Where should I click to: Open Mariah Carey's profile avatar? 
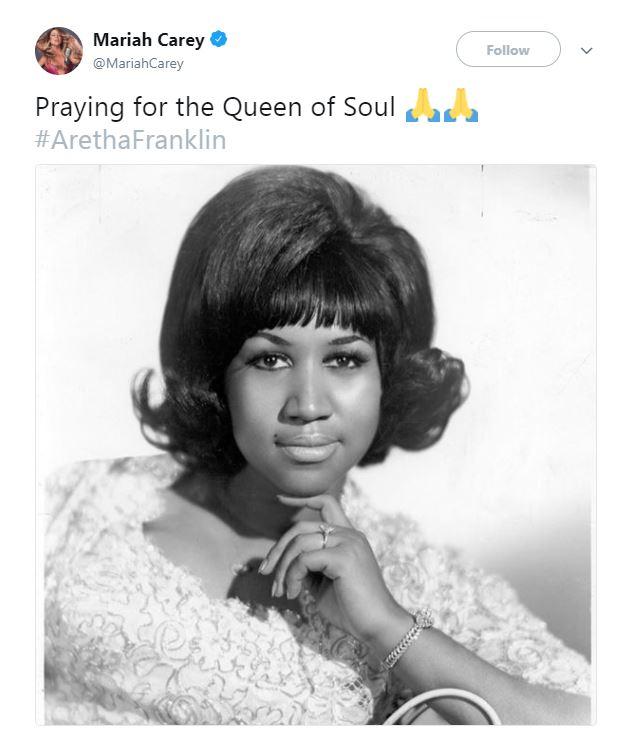(x=59, y=50)
